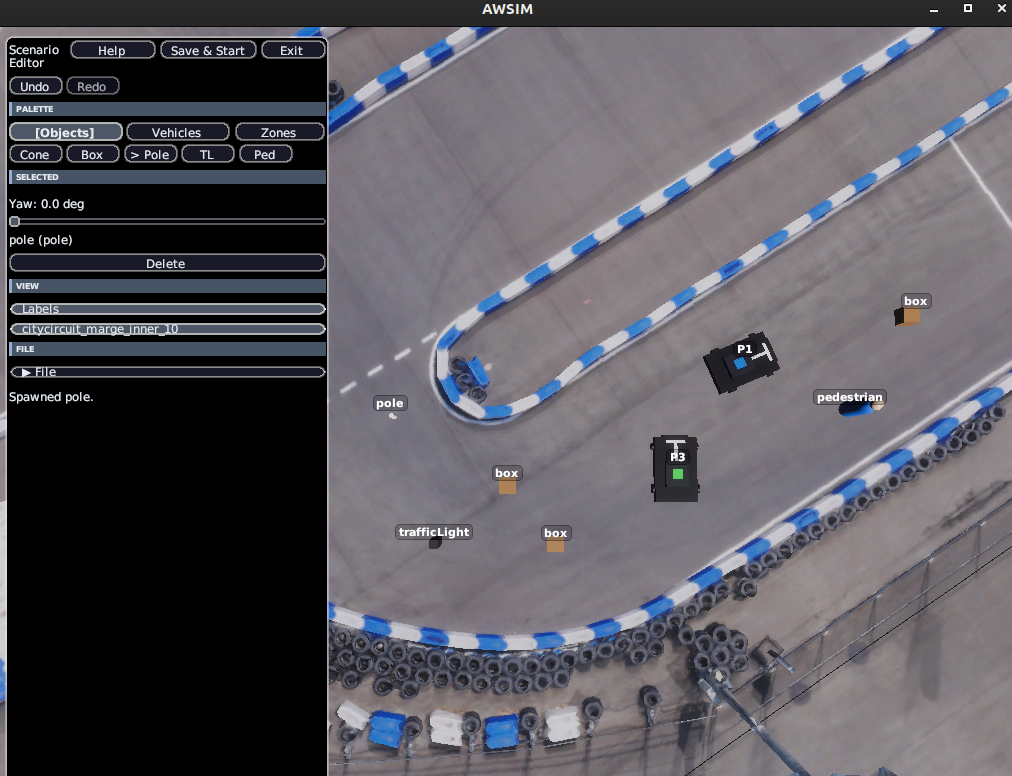This screenshot has width=1012, height=776.
Task: Toggle the citycircuit_marge_inner_10 overlay
Action: tap(167, 329)
